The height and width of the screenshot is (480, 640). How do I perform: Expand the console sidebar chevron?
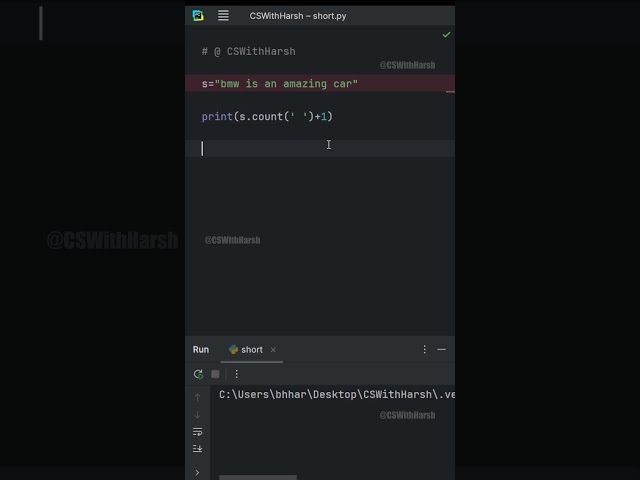(x=198, y=472)
